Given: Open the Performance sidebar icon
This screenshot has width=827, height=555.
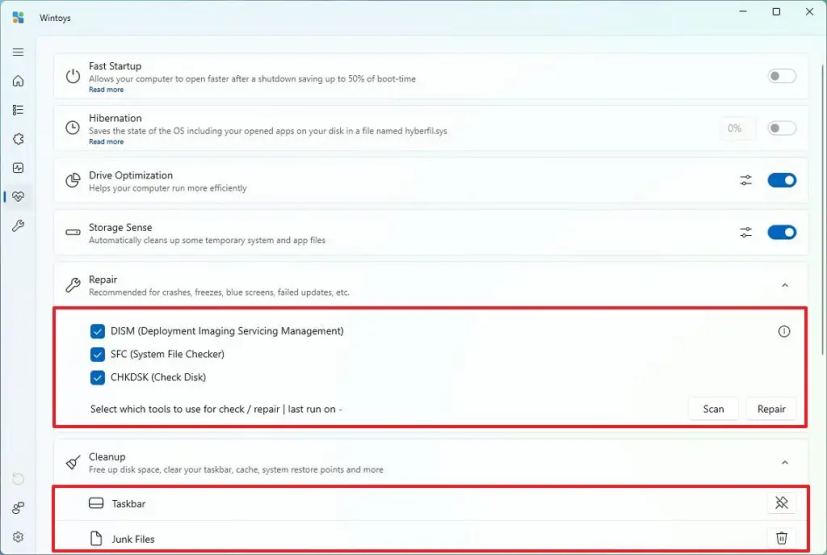Looking at the screenshot, I should pyautogui.click(x=18, y=168).
